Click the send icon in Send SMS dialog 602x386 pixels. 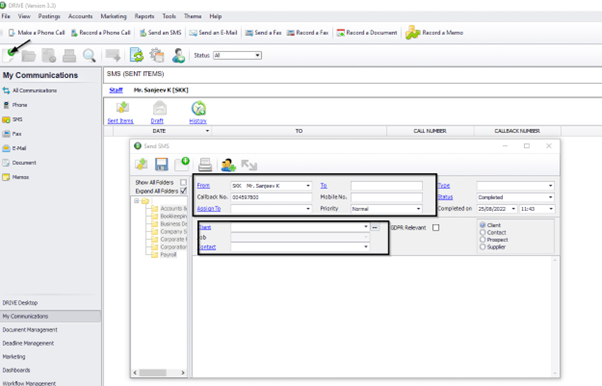(x=141, y=164)
